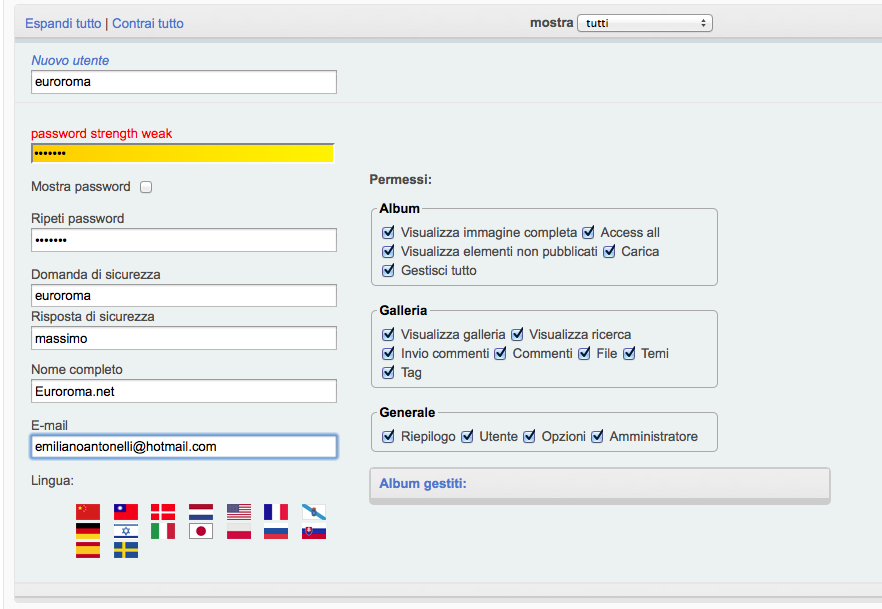Open the mostra tutti dropdown
This screenshot has height=609, width=882.
[645, 23]
